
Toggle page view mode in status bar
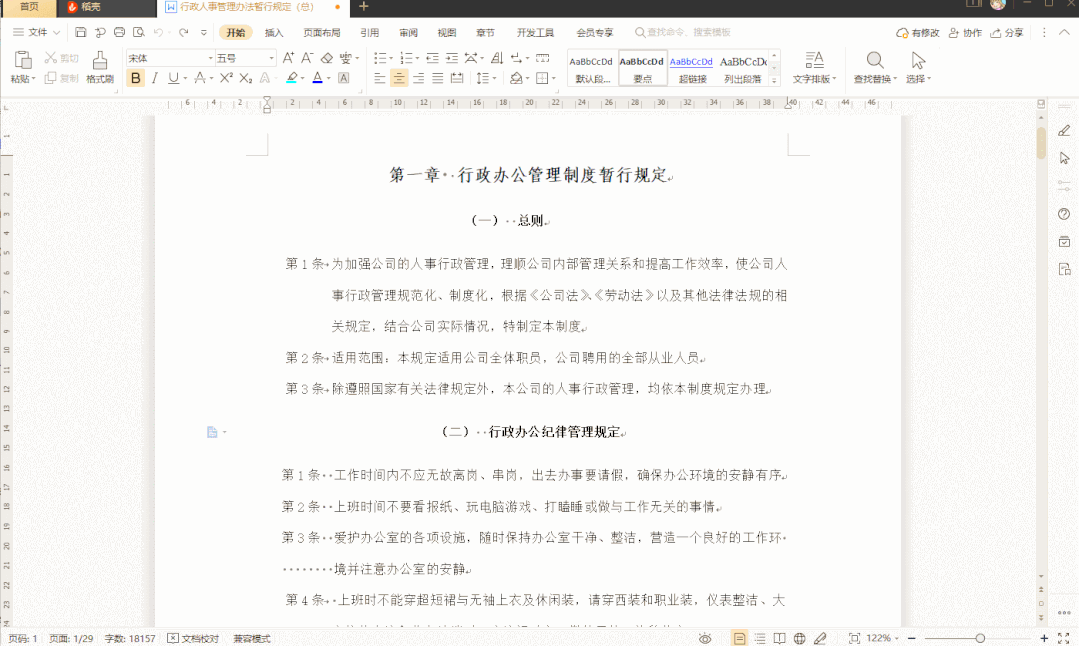[739, 638]
